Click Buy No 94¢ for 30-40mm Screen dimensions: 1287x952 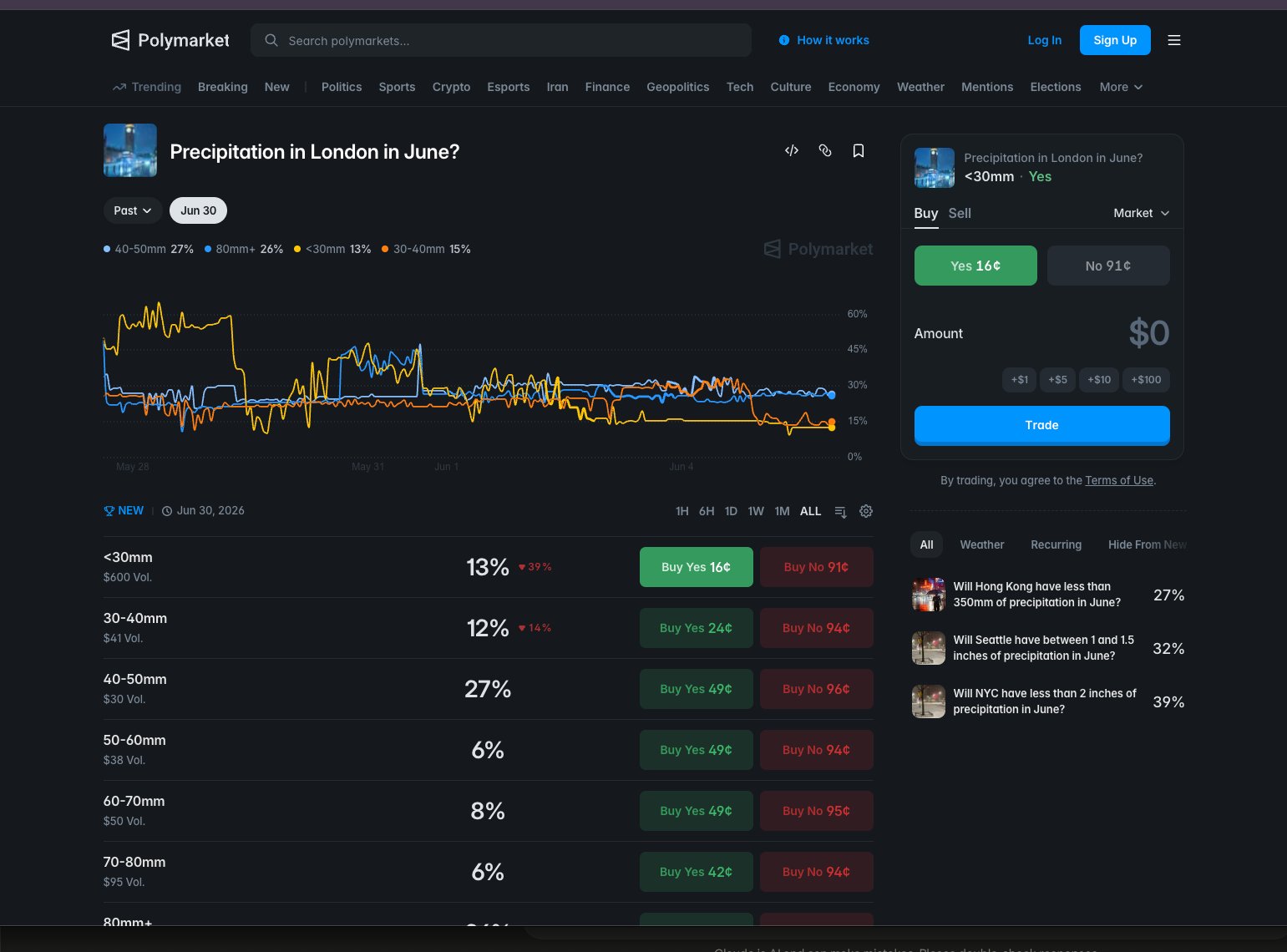(x=817, y=628)
